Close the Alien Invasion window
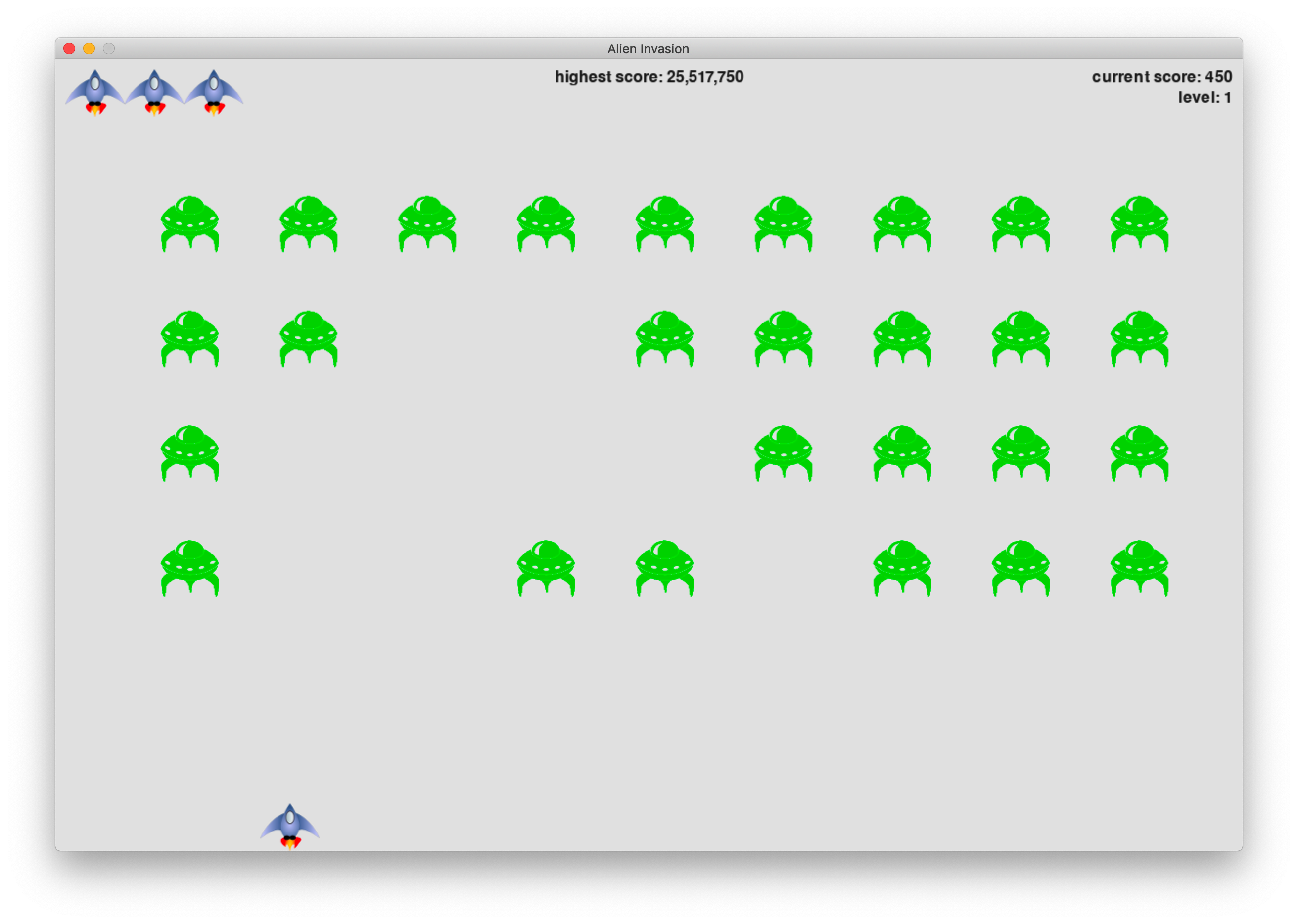The width and height of the screenshot is (1298, 924). pyautogui.click(x=69, y=49)
